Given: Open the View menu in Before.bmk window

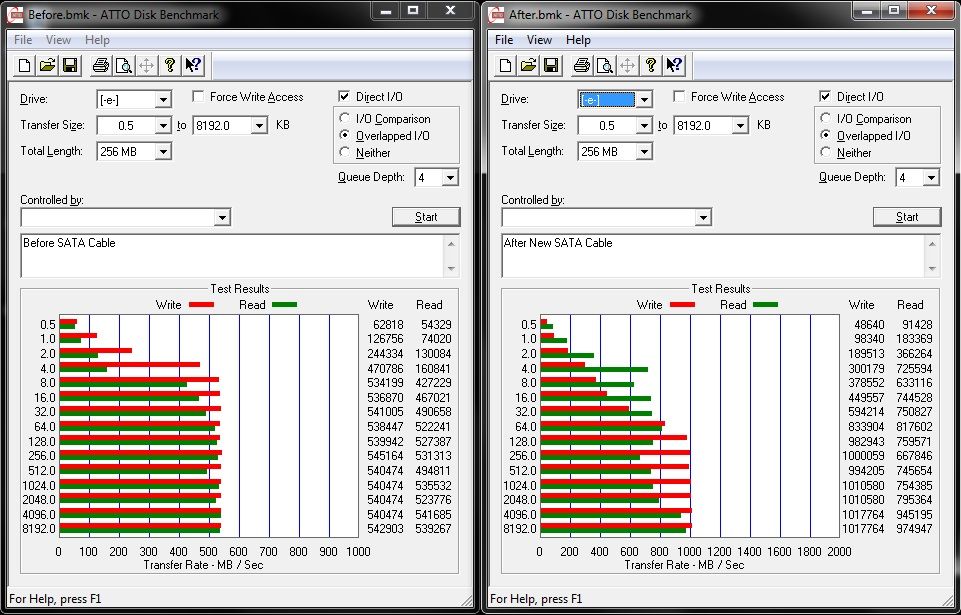Looking at the screenshot, I should (x=58, y=40).
